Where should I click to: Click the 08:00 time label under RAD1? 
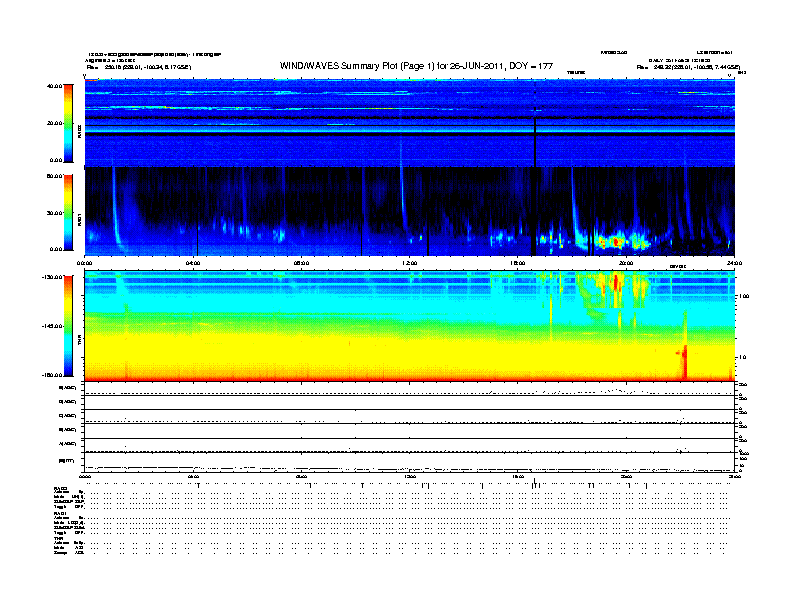tap(301, 263)
